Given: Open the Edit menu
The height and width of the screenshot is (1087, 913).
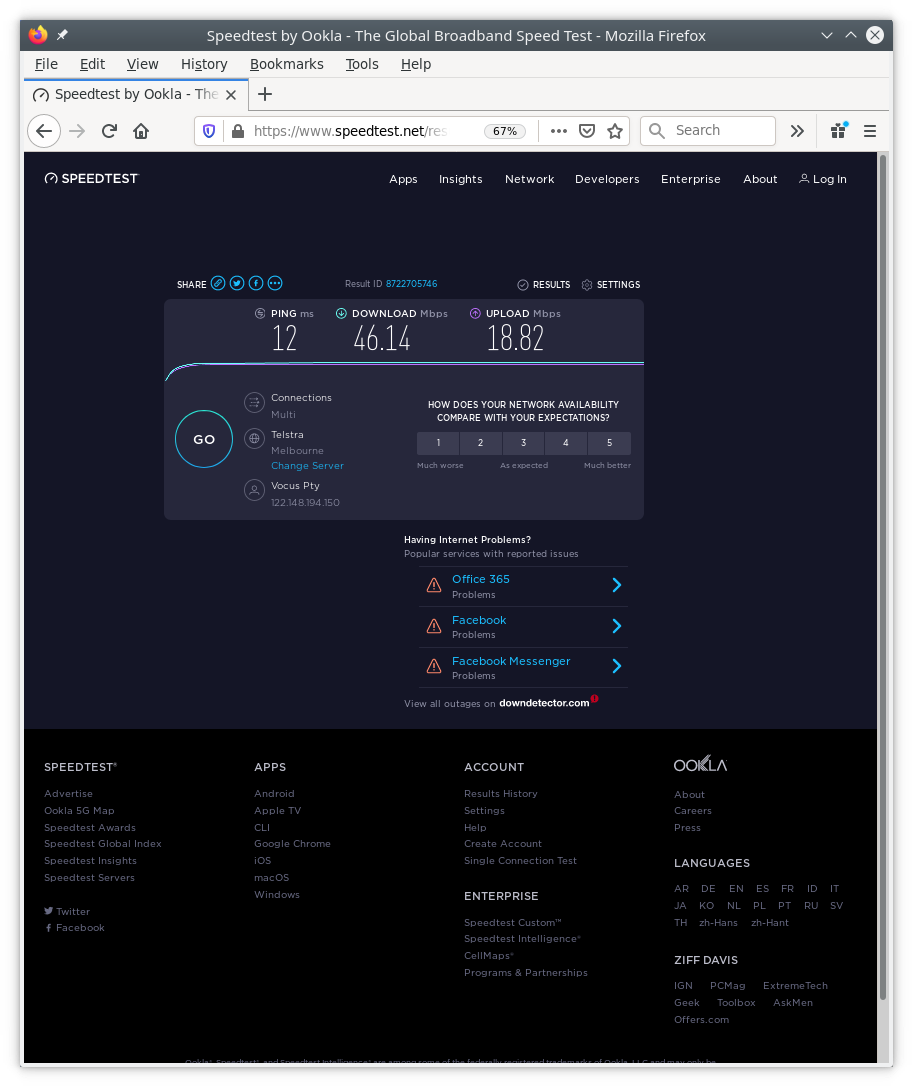Looking at the screenshot, I should tap(92, 64).
